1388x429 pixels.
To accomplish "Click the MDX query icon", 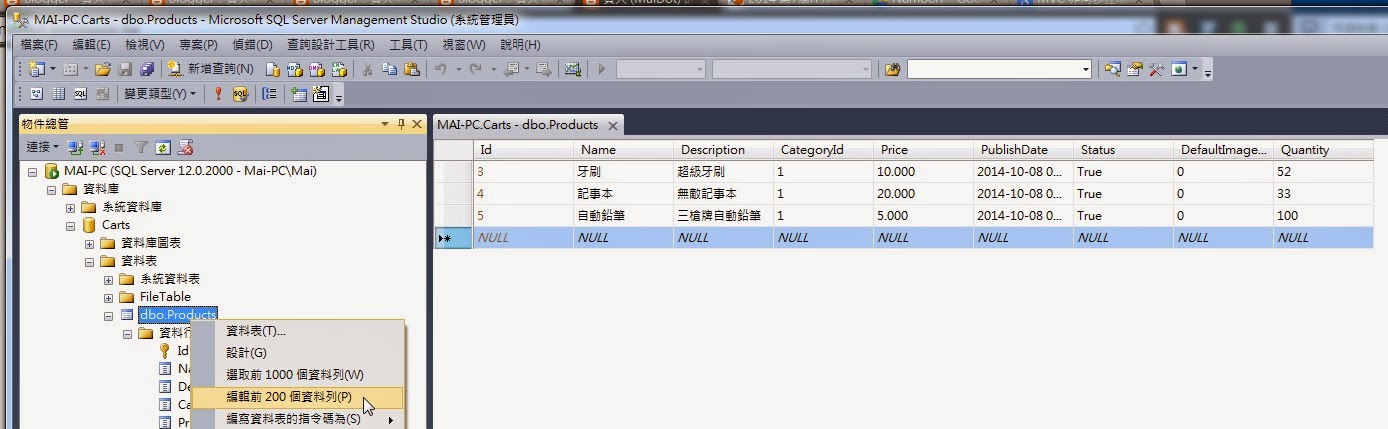I will pos(294,70).
